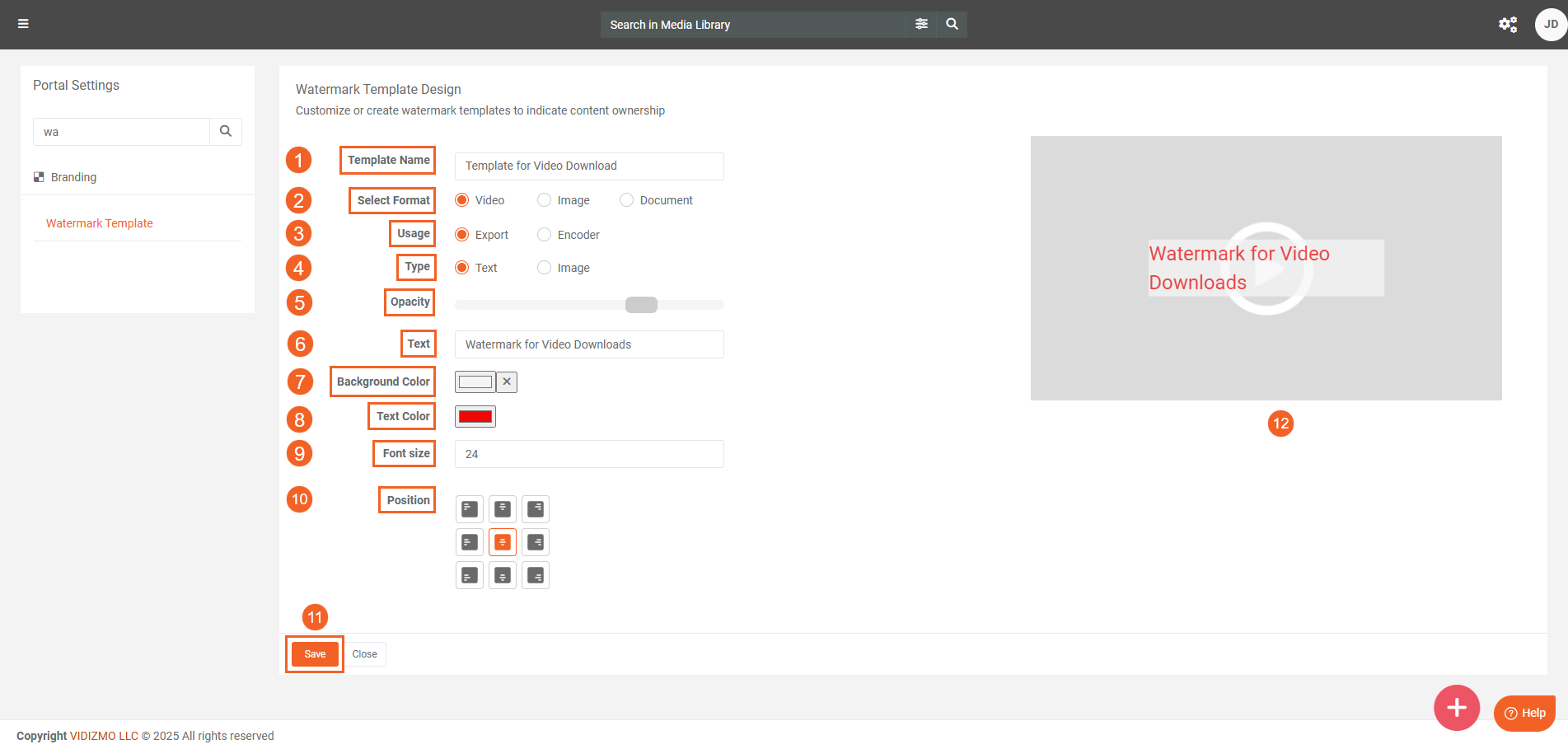The height and width of the screenshot is (749, 1568).
Task: Open the settings gears icon
Action: [1507, 24]
